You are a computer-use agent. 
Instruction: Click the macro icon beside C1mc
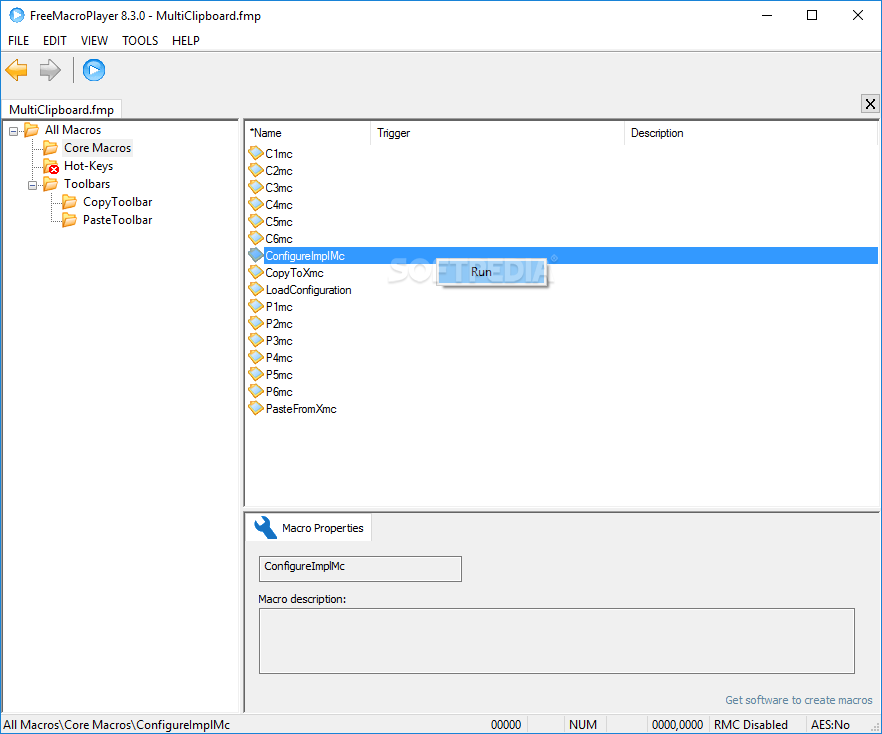(x=256, y=153)
